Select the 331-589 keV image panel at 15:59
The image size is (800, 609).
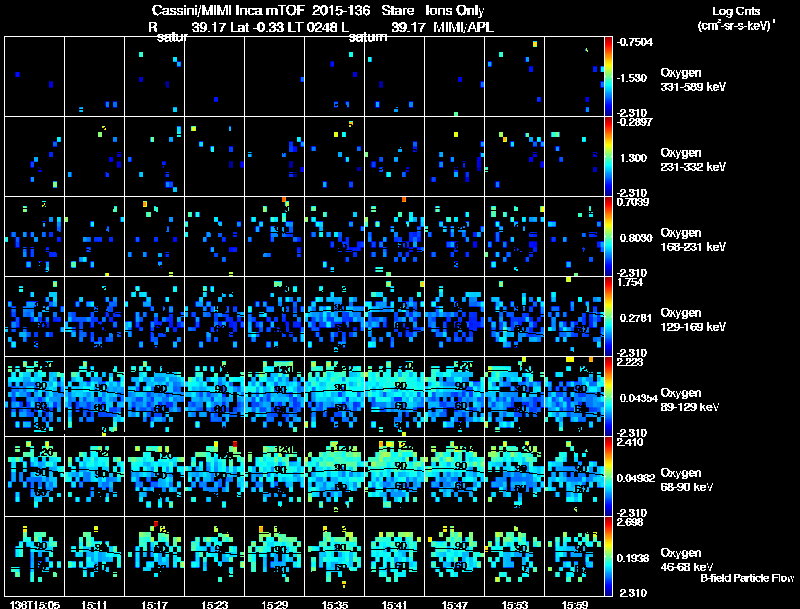tap(574, 77)
